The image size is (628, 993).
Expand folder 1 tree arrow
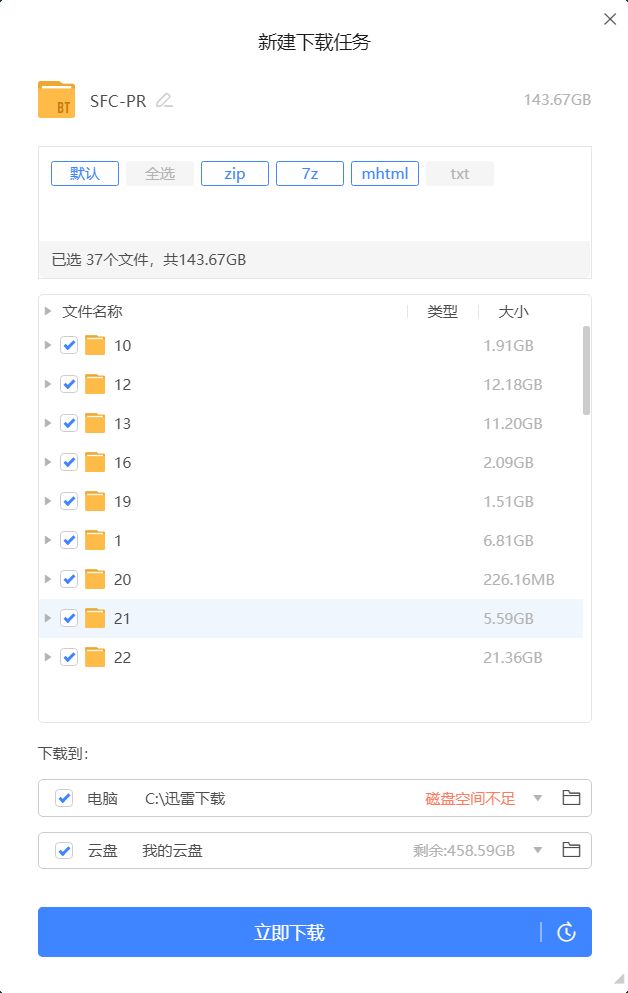pos(47,540)
